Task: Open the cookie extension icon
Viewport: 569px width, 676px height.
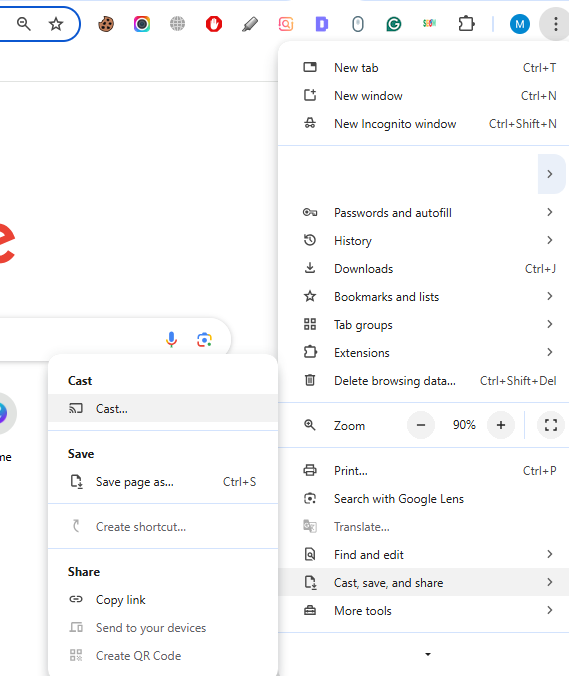Action: click(106, 24)
